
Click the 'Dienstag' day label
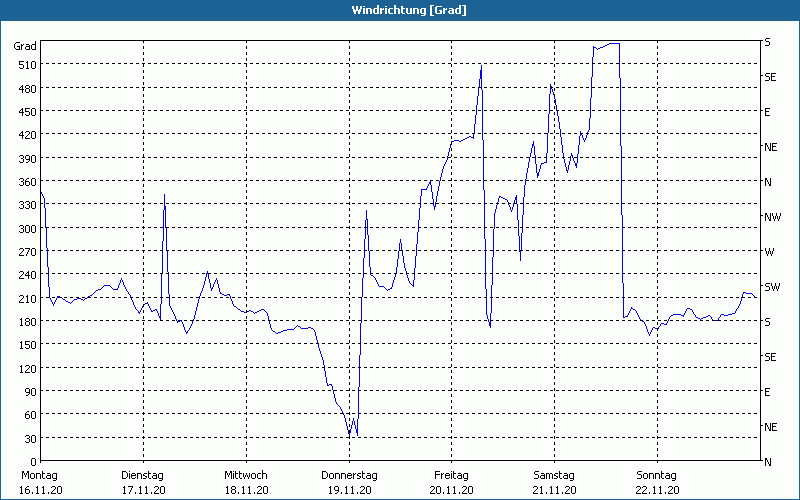coord(142,476)
